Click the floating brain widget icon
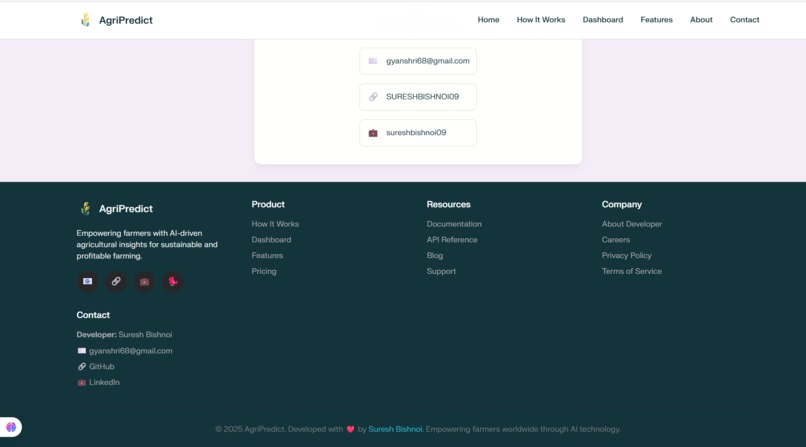The width and height of the screenshot is (806, 447). click(x=11, y=427)
